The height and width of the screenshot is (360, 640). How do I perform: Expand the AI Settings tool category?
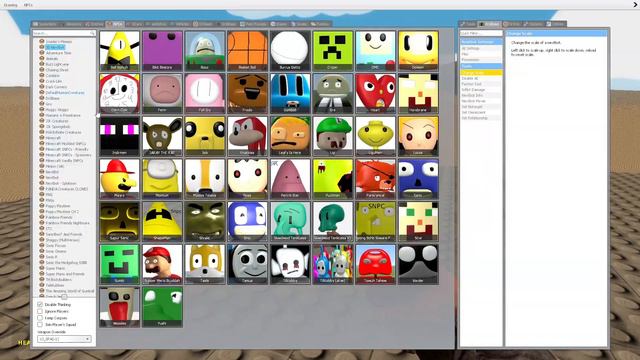[x=481, y=48]
